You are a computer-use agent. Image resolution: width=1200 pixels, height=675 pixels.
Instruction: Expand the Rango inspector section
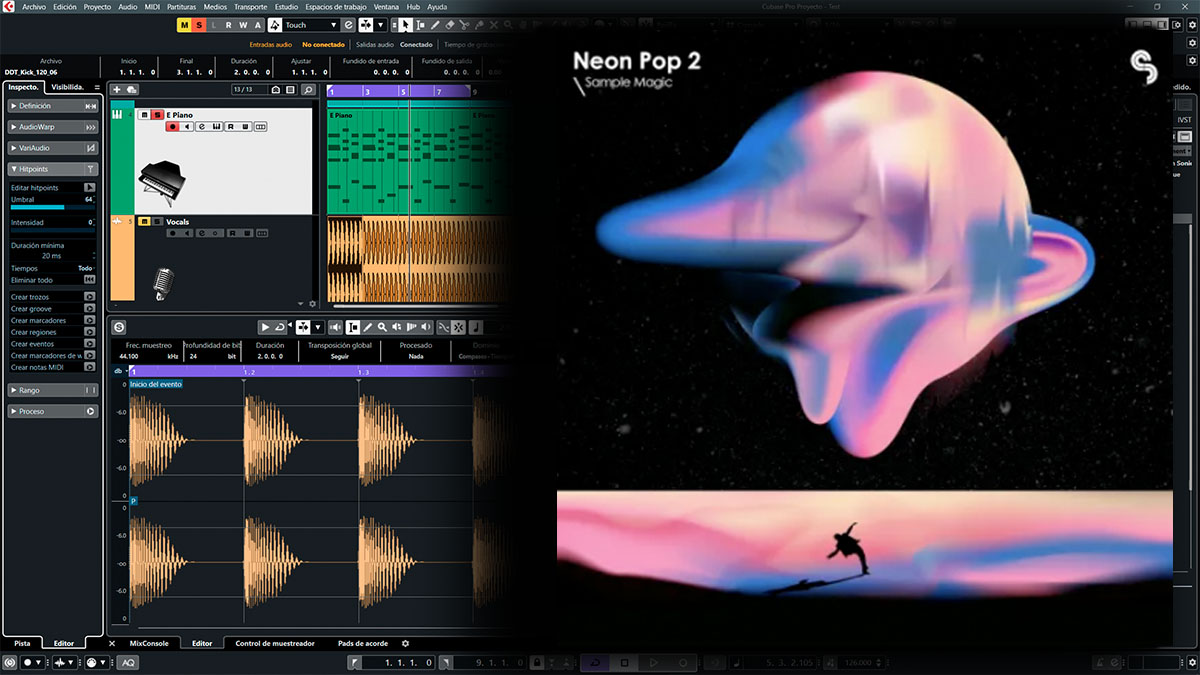pyautogui.click(x=54, y=390)
